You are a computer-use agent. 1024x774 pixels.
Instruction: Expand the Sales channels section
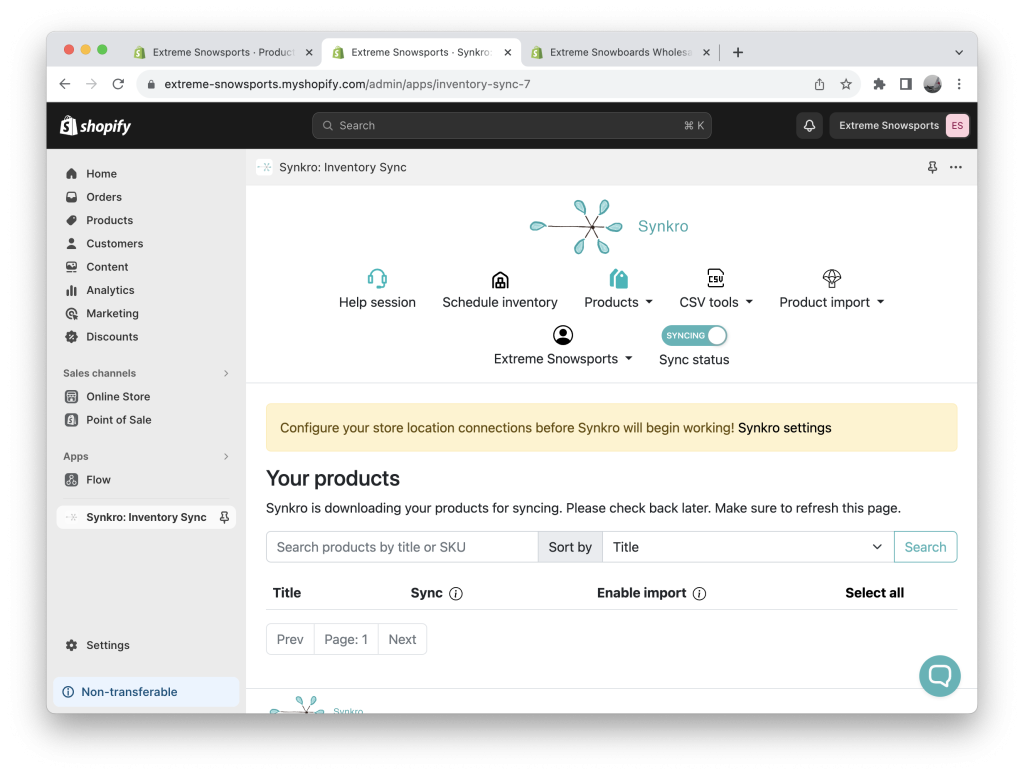(226, 373)
